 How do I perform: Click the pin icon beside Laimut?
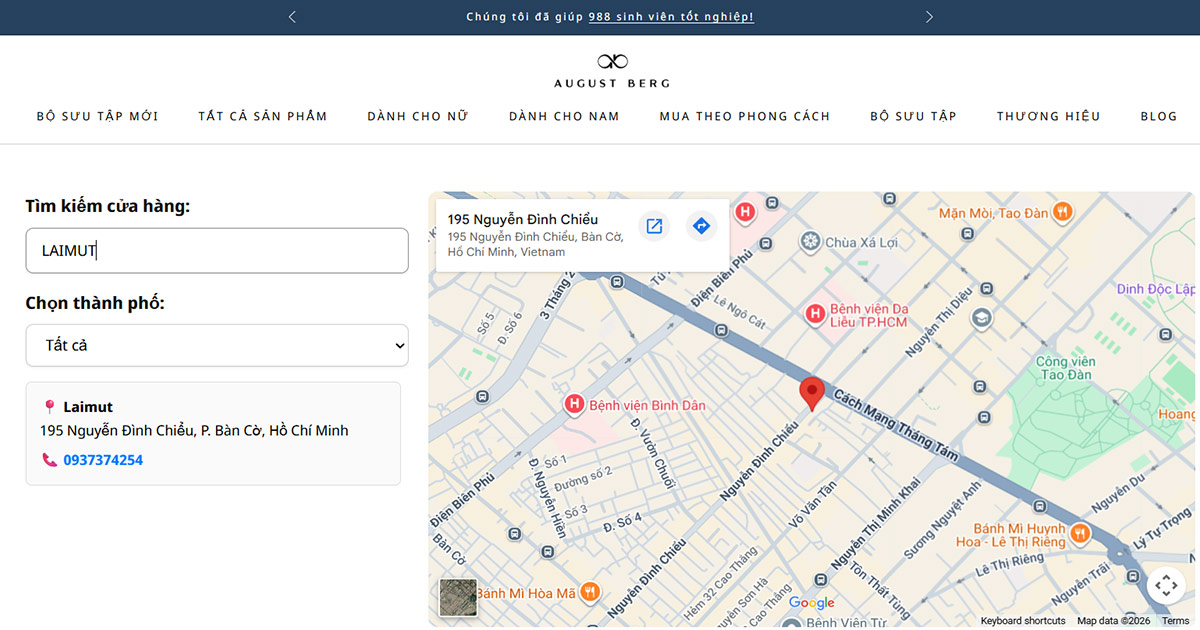coord(49,407)
